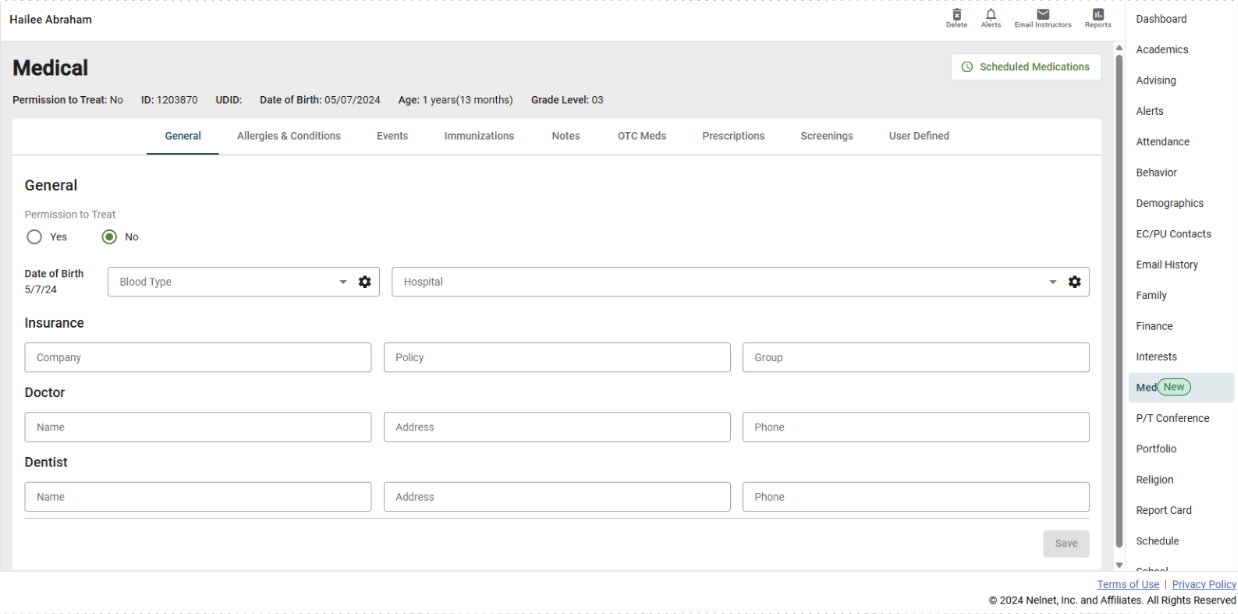Open Finance in the sidebar
Viewport: 1238px width, 614px height.
point(1154,326)
